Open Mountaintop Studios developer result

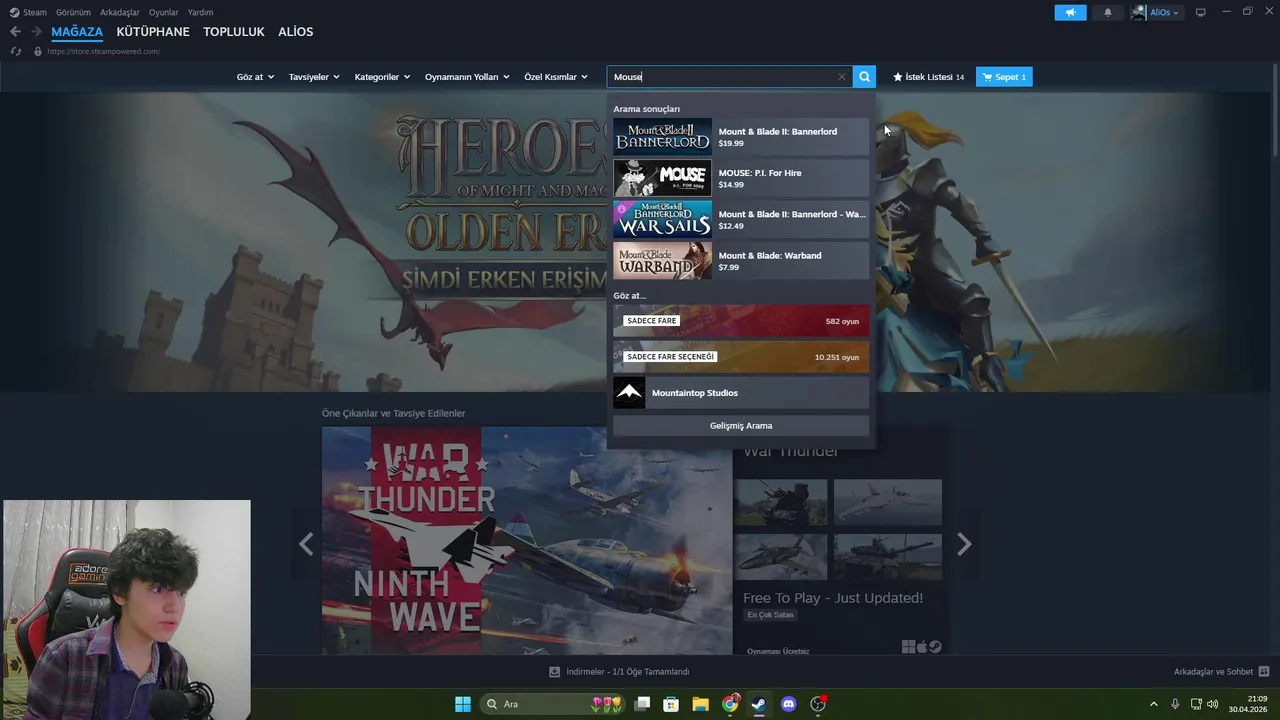pyautogui.click(x=741, y=393)
